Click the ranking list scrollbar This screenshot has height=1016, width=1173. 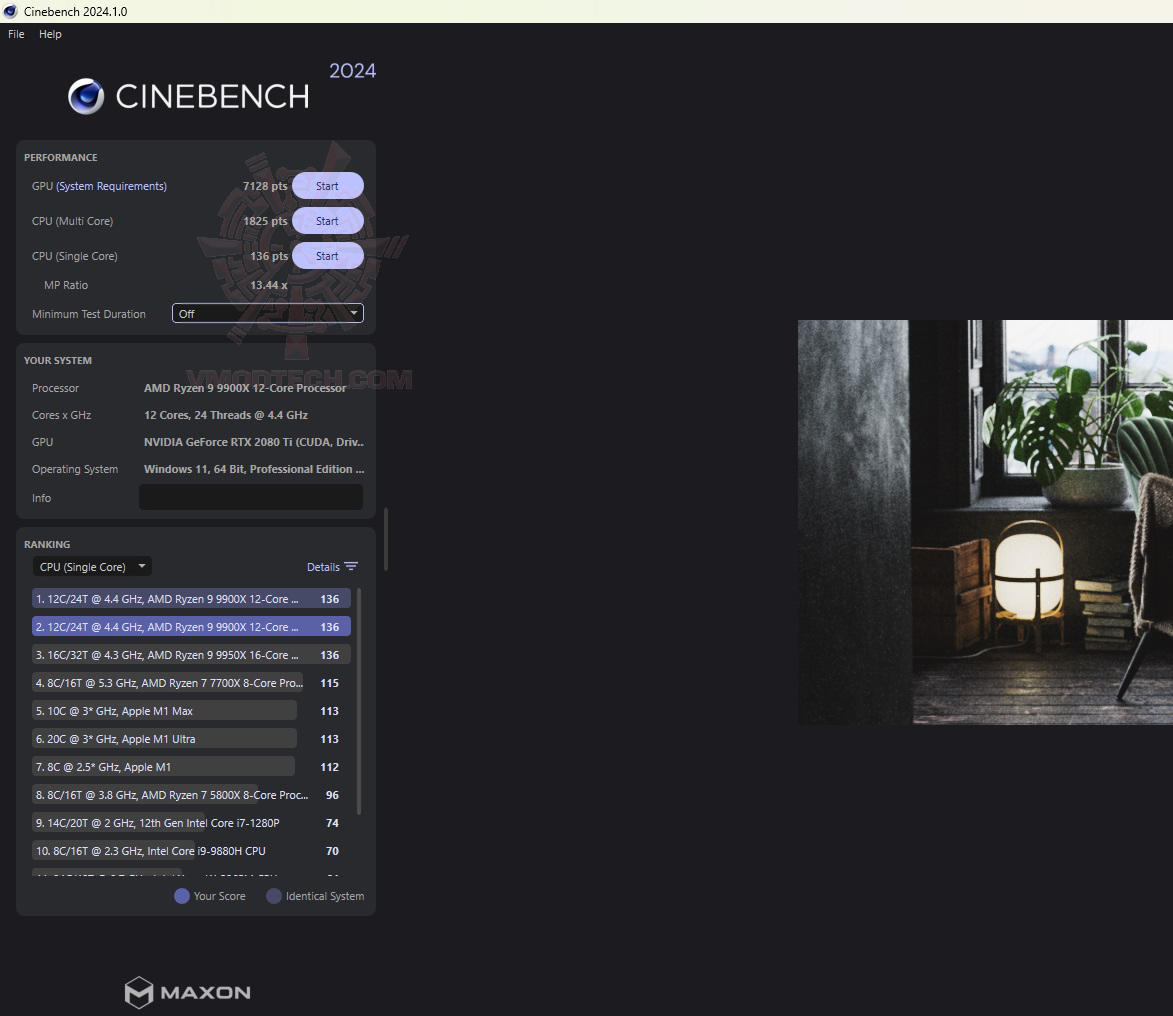pos(359,701)
